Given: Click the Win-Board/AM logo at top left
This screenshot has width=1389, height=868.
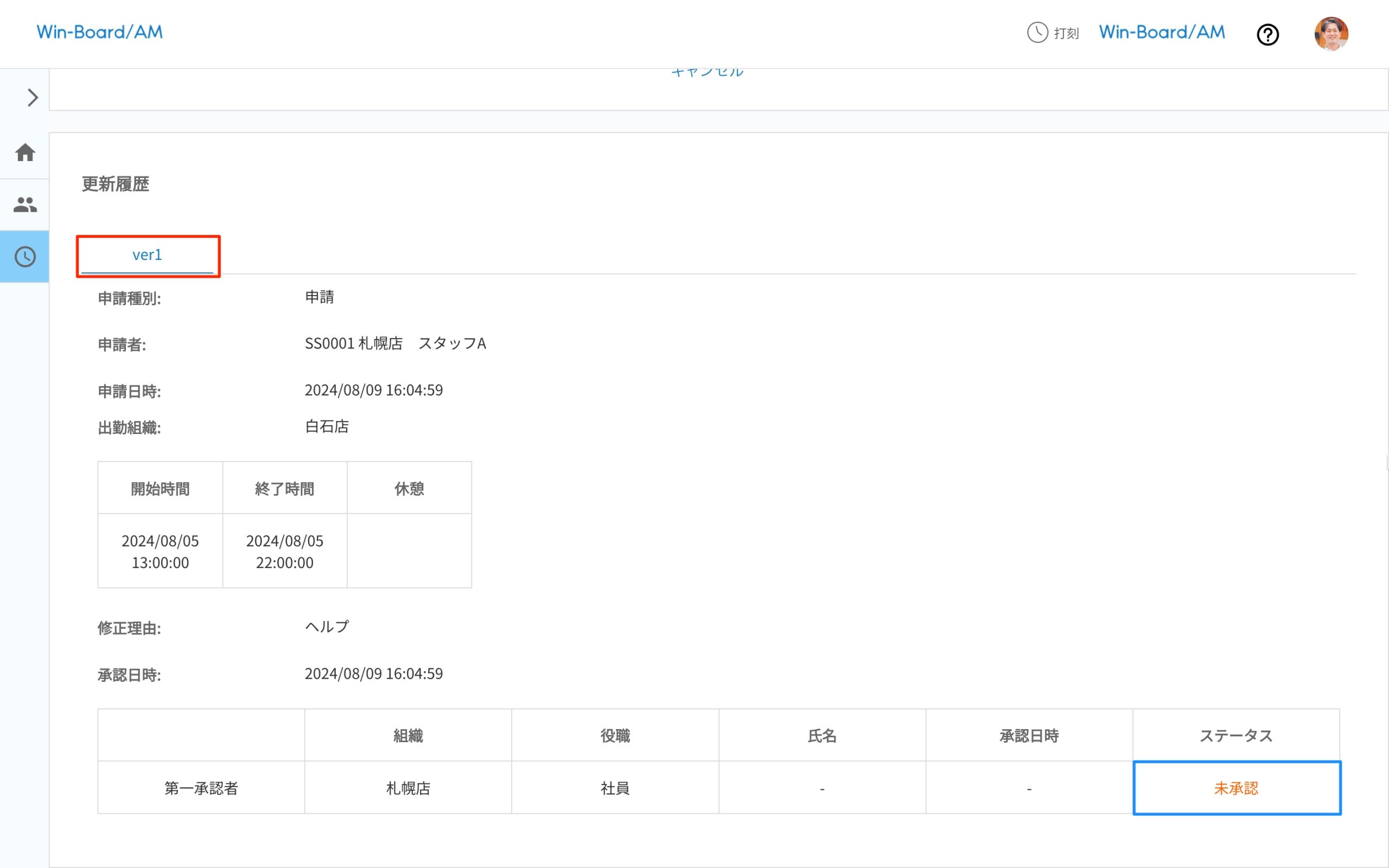Looking at the screenshot, I should click(x=100, y=32).
